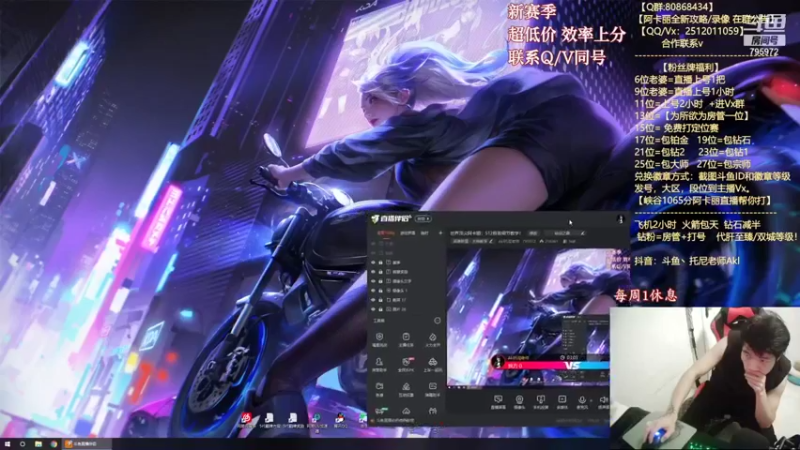
Task: Switch to the second scene tab
Action: [408, 233]
